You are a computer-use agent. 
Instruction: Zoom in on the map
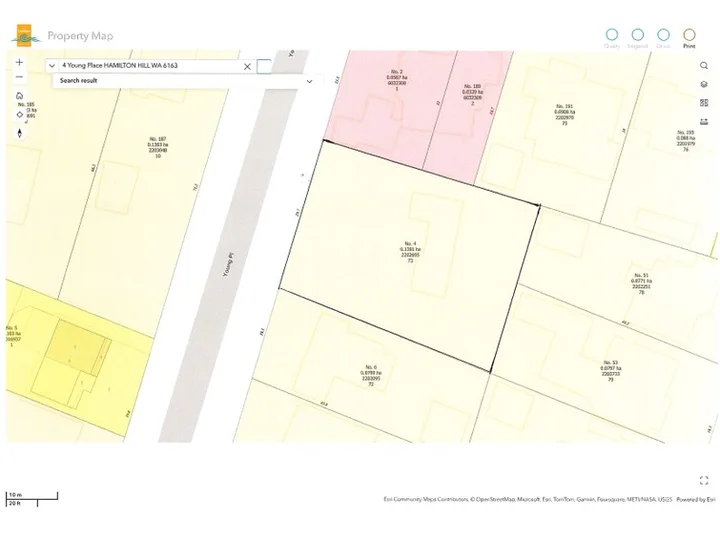point(19,62)
